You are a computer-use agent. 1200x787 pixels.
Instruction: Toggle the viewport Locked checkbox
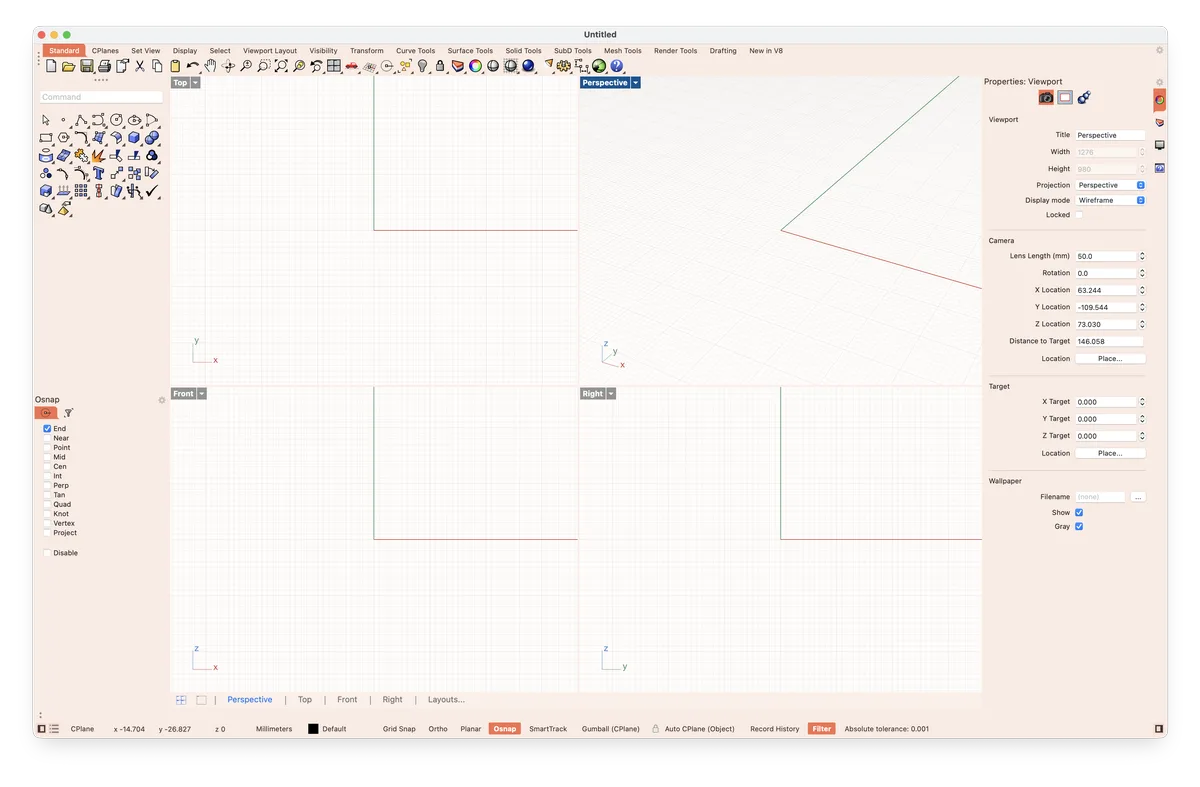point(1079,215)
